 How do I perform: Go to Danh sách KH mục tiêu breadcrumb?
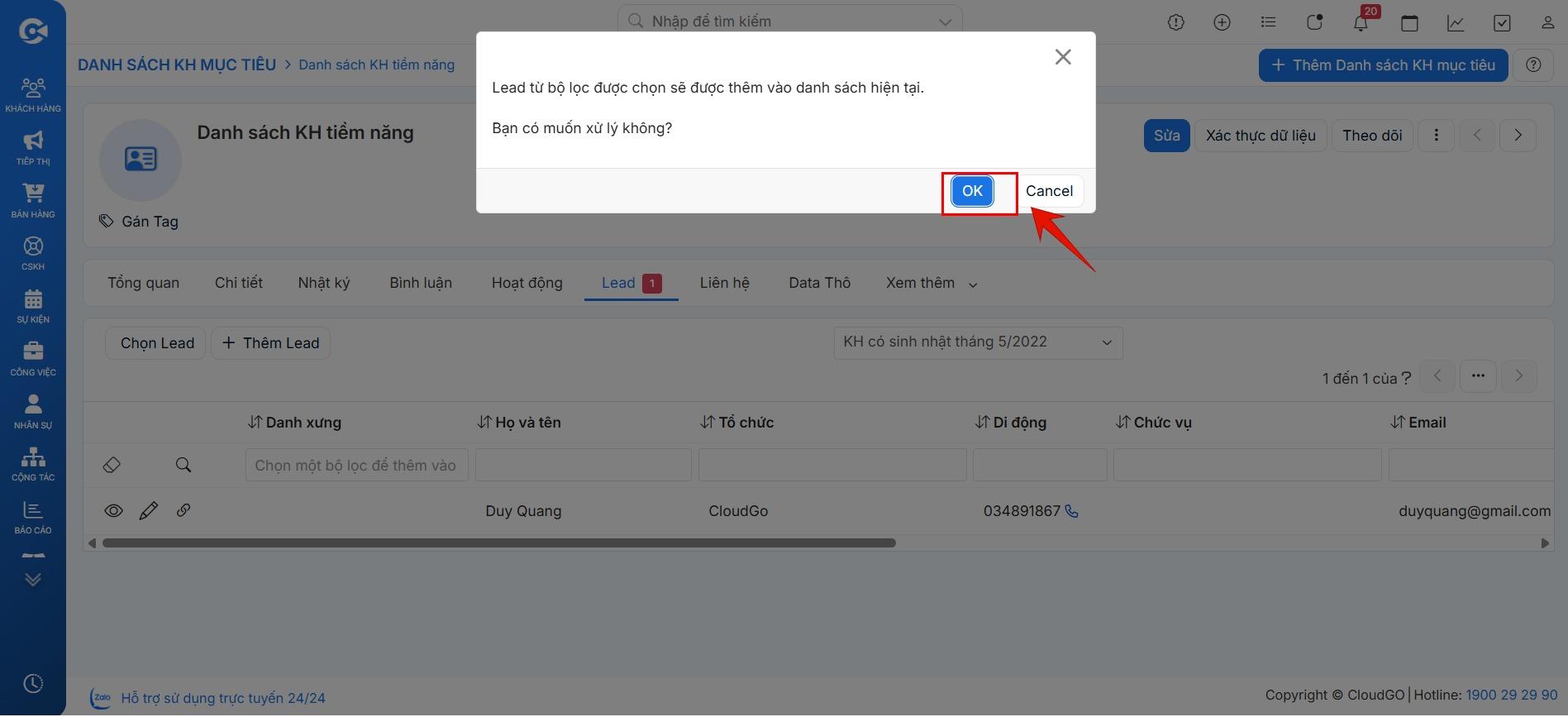pos(177,65)
